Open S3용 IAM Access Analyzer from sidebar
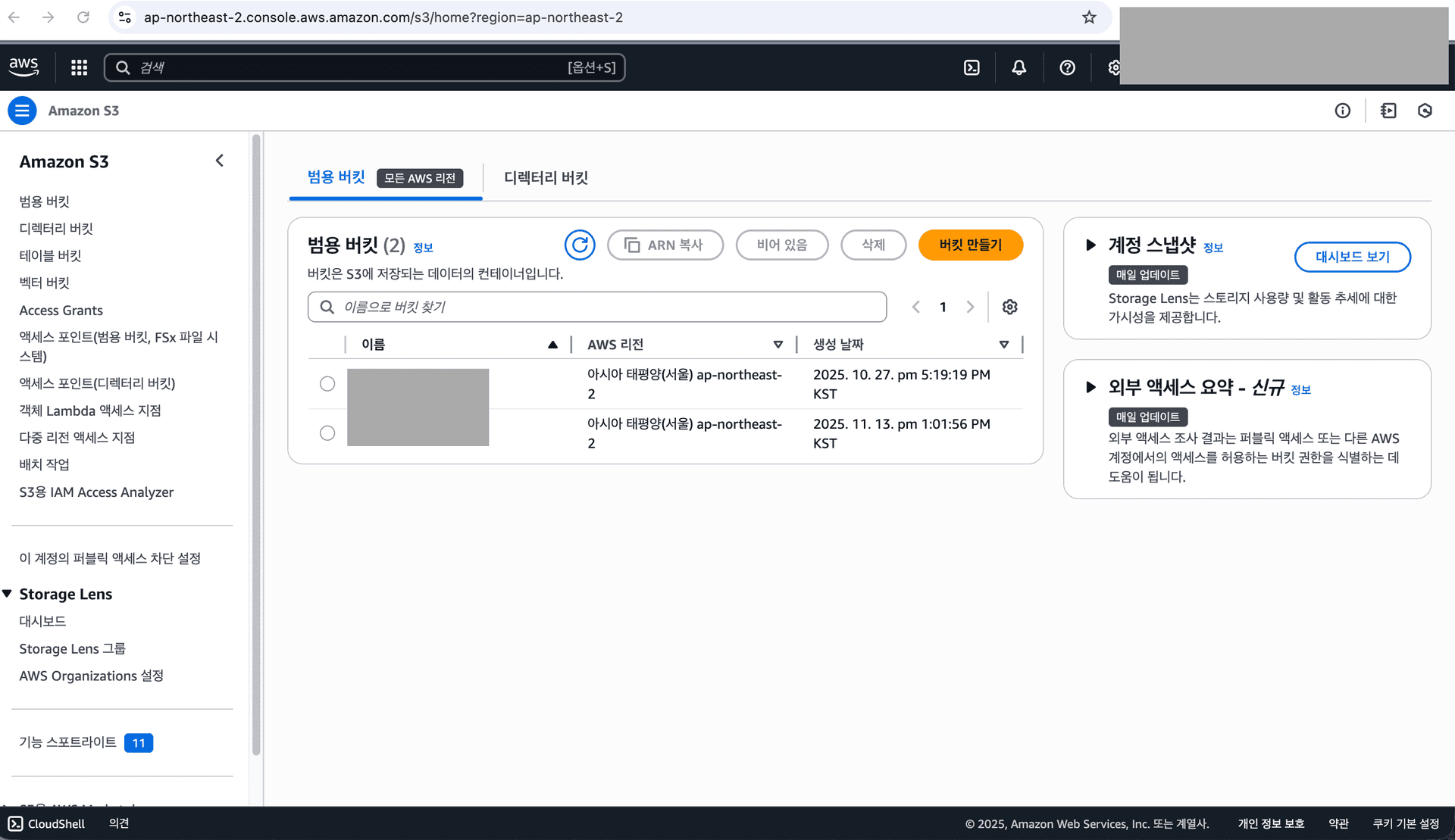1455x840 pixels. 96,492
